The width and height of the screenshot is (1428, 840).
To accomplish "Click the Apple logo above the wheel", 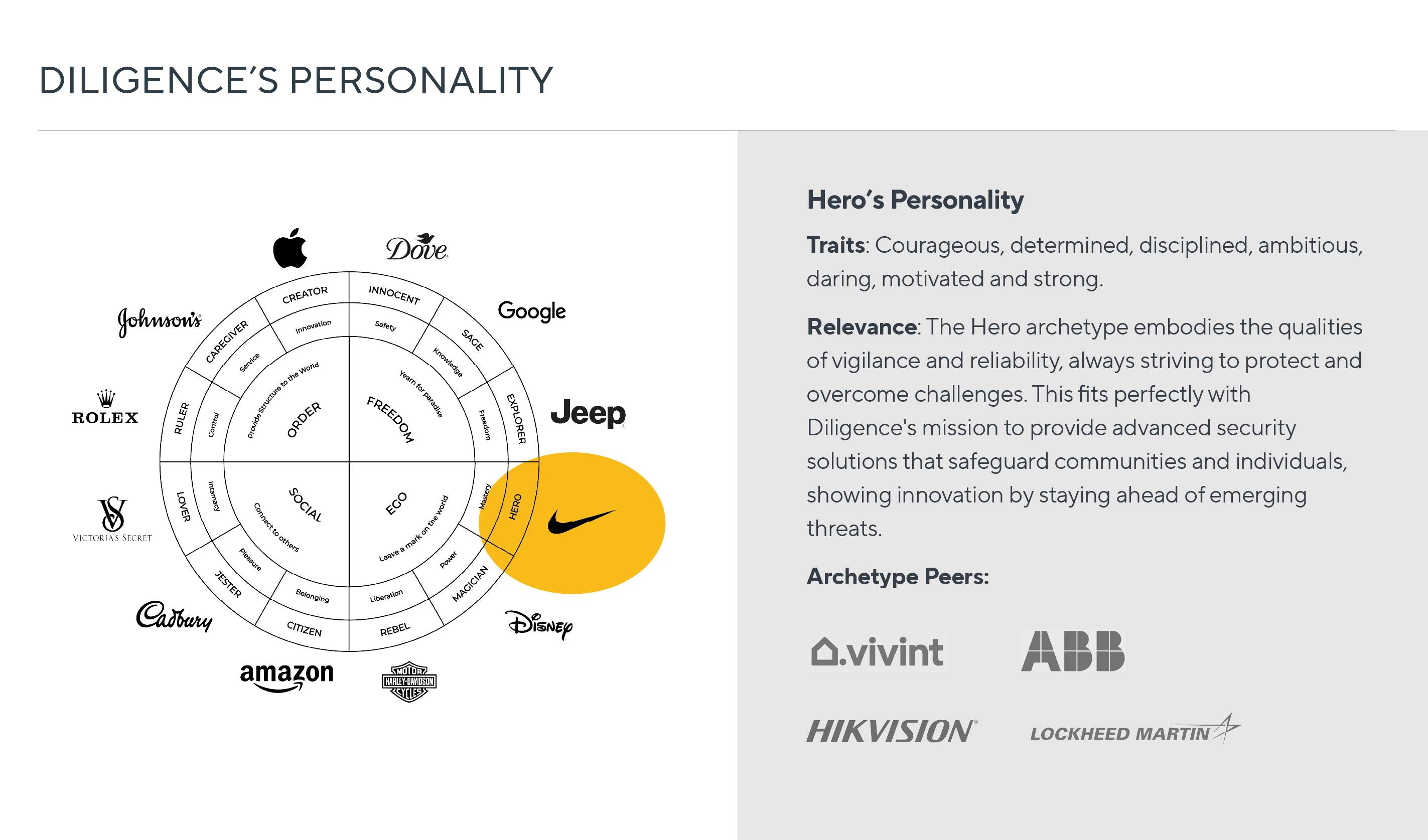I will click(x=290, y=248).
